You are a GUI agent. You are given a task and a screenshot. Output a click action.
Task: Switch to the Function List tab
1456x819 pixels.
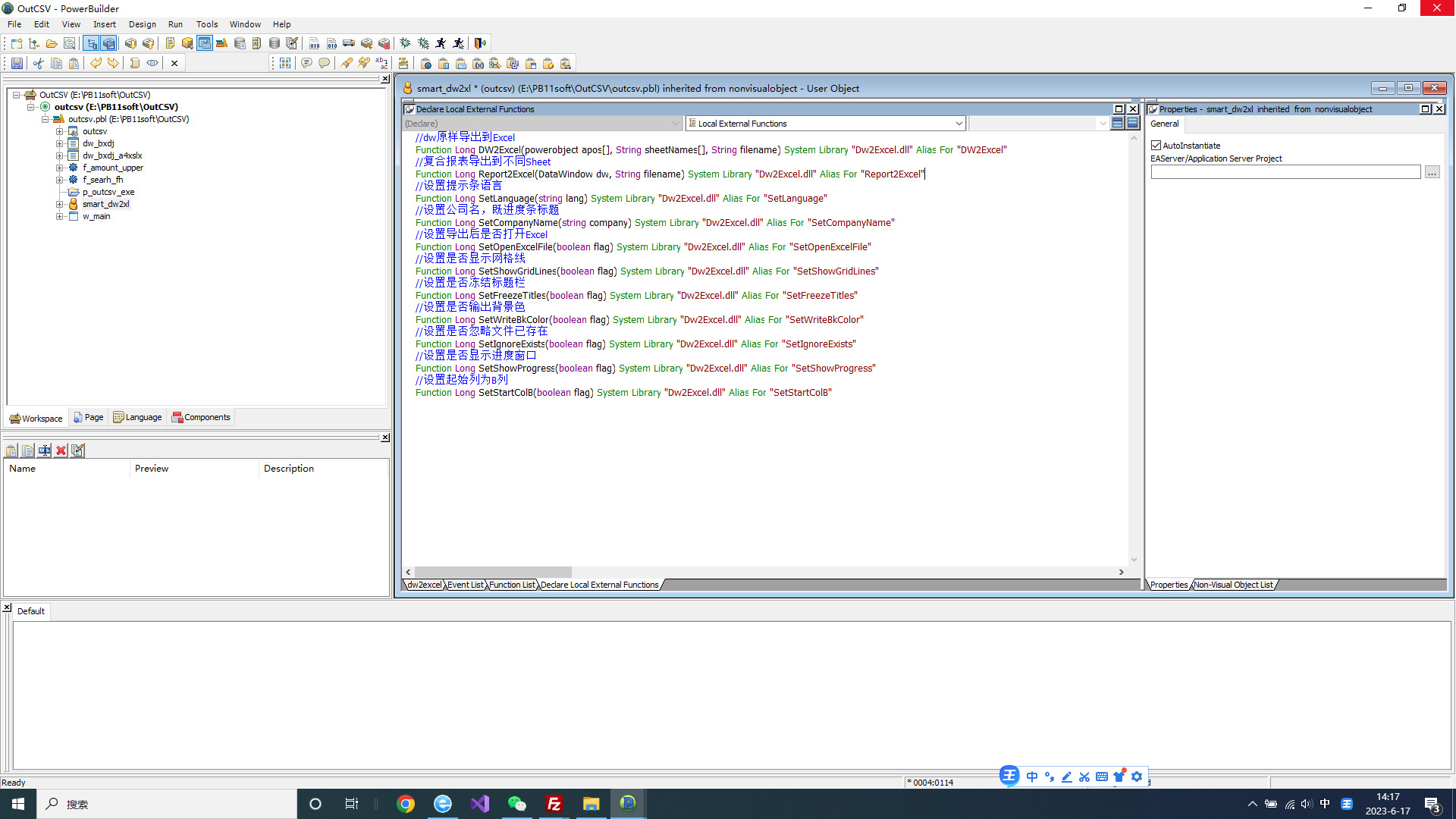point(512,585)
